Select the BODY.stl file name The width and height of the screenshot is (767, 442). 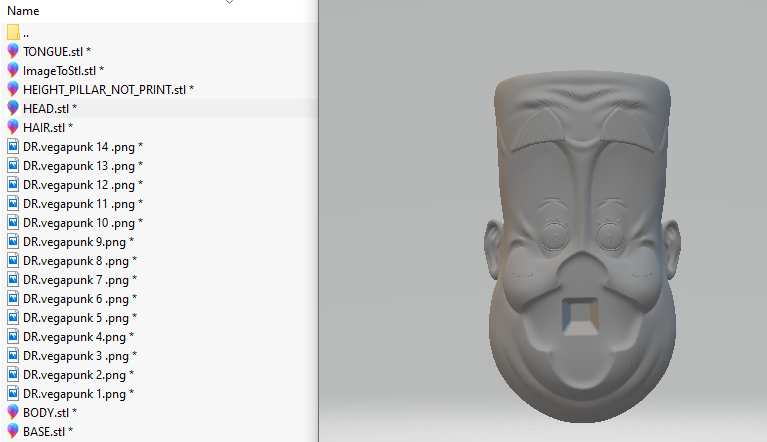pyautogui.click(x=50, y=413)
